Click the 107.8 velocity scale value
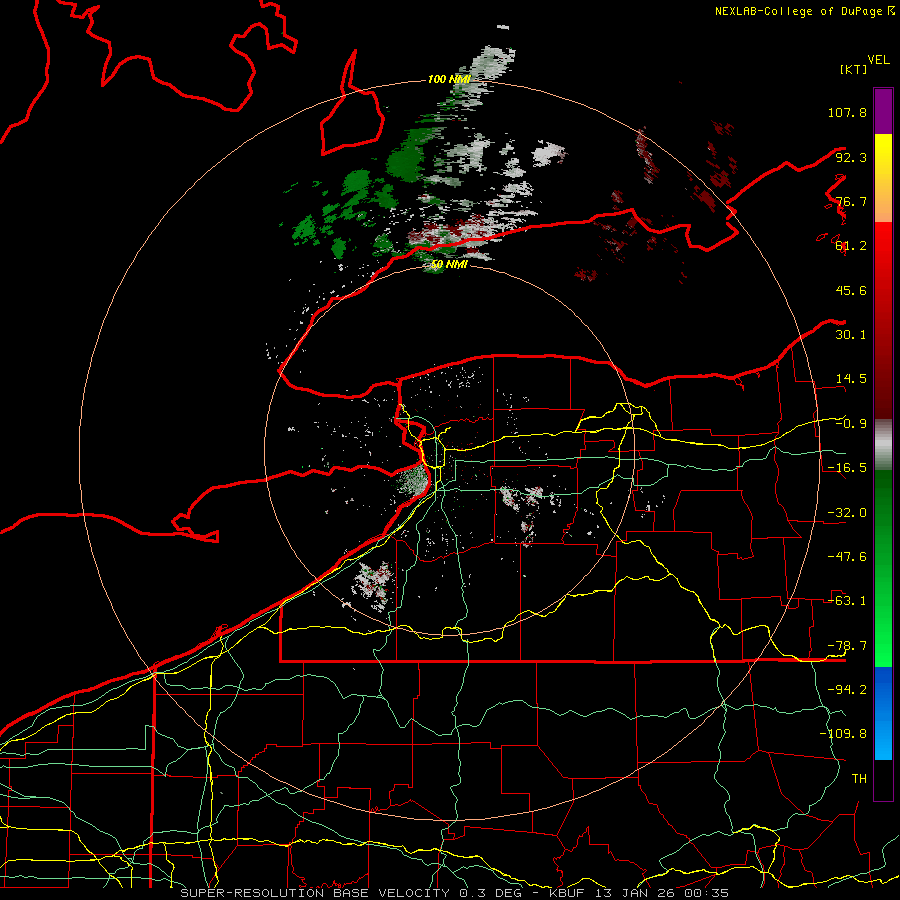Image resolution: width=900 pixels, height=900 pixels. click(847, 112)
